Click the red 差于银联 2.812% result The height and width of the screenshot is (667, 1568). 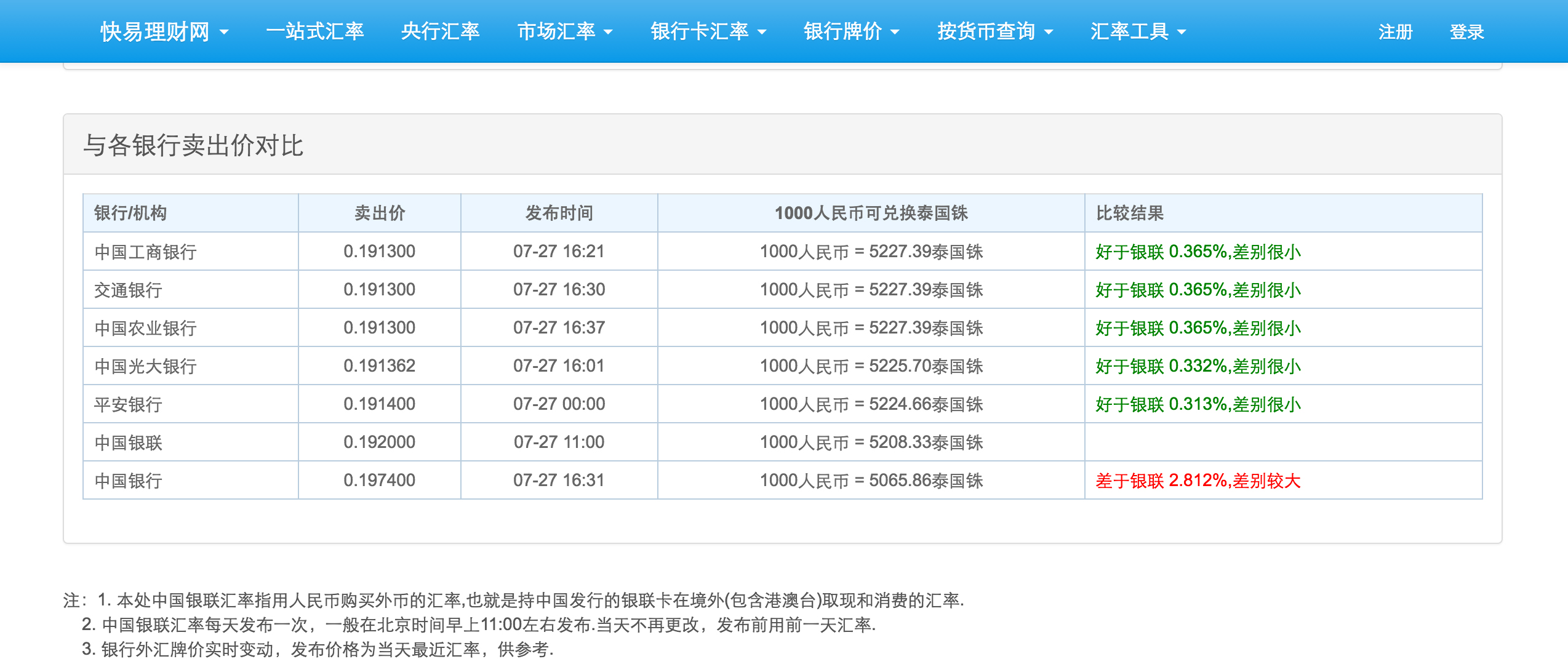pyautogui.click(x=1198, y=481)
